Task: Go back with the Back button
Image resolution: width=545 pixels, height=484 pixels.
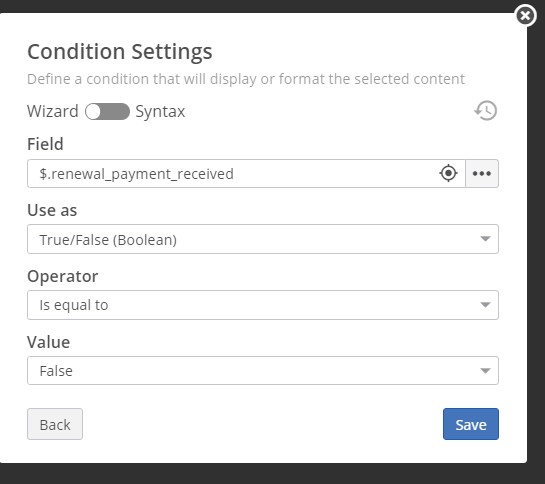Action: pyautogui.click(x=55, y=424)
